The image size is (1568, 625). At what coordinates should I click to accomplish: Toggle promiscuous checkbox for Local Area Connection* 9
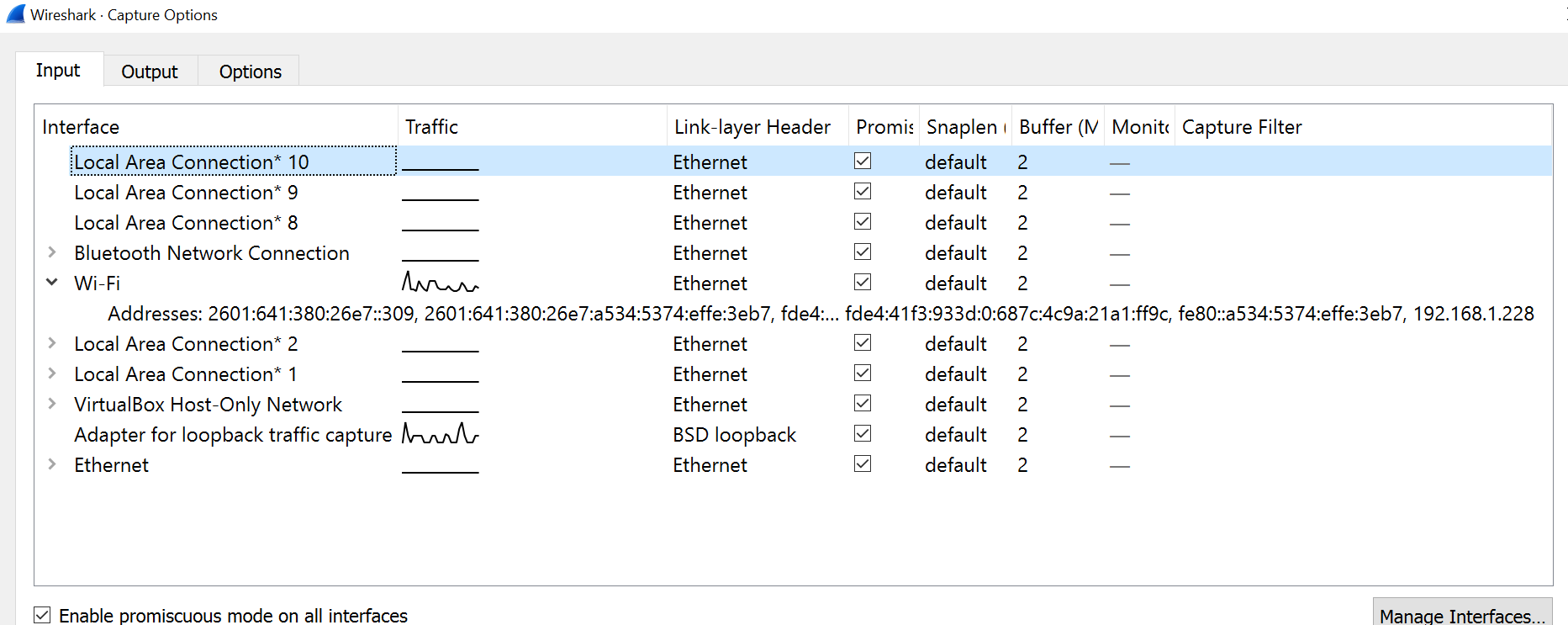click(863, 191)
